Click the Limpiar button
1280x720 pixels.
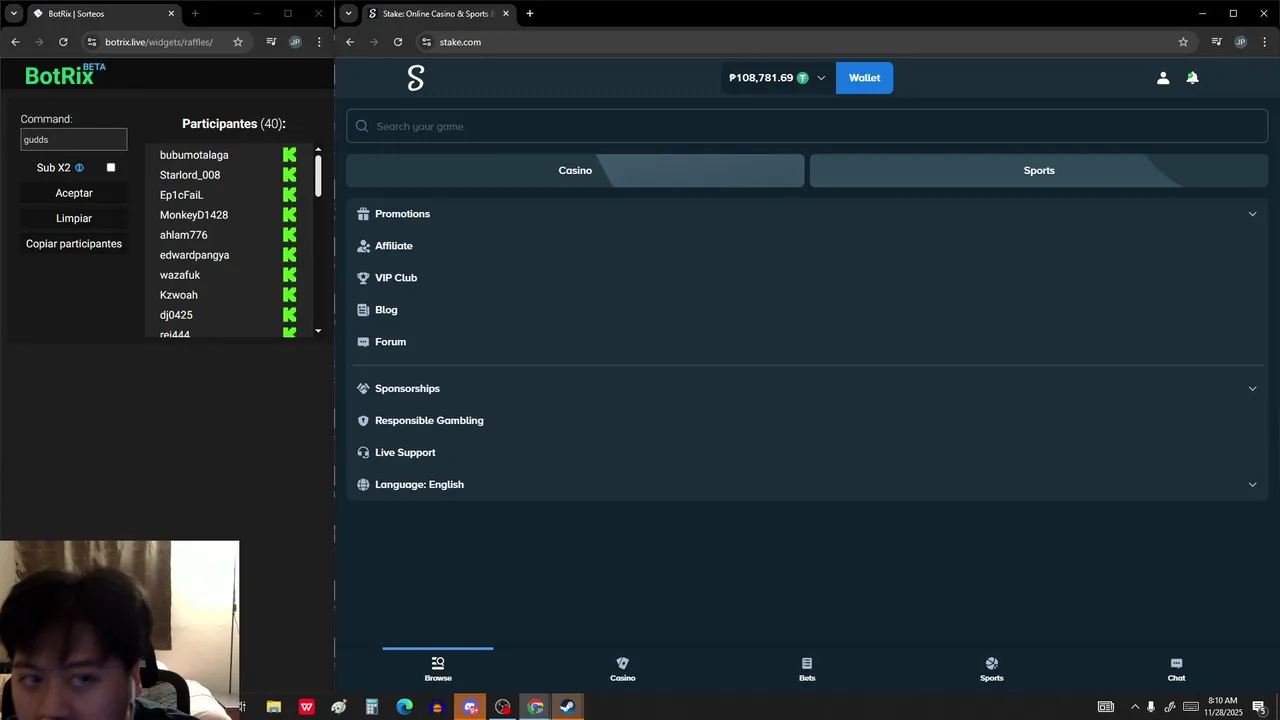pos(74,218)
